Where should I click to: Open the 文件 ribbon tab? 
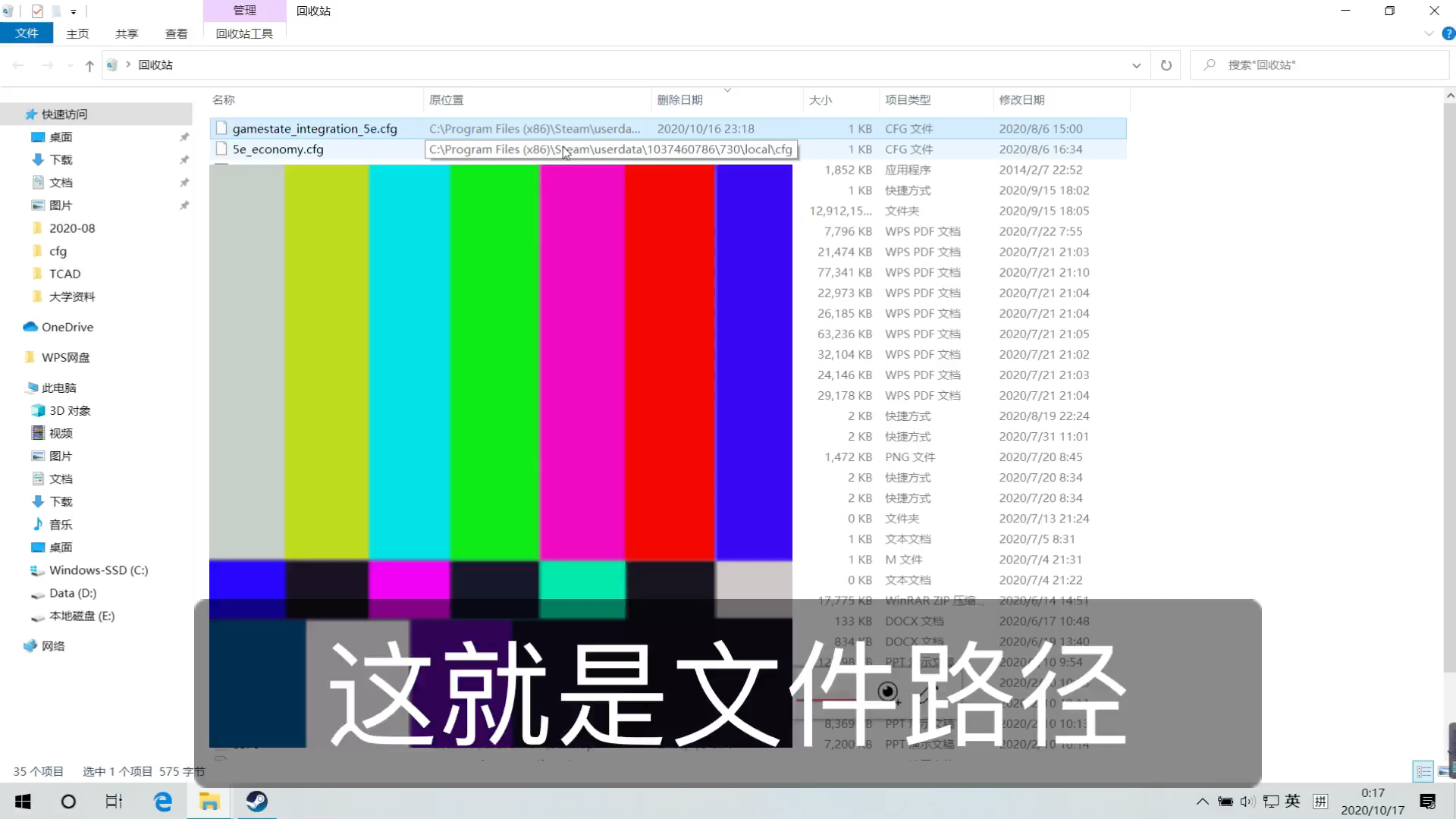27,33
